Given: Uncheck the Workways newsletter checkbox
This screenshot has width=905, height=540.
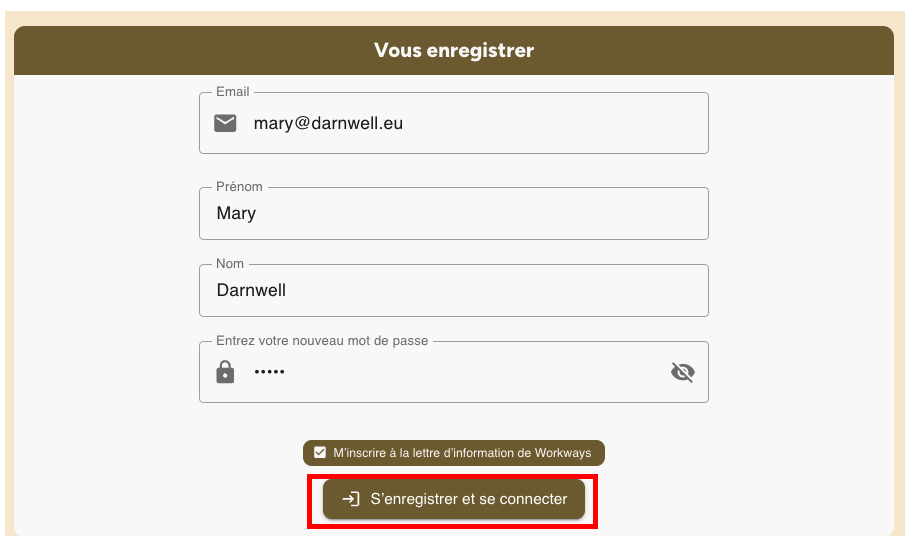Looking at the screenshot, I should (x=320, y=453).
